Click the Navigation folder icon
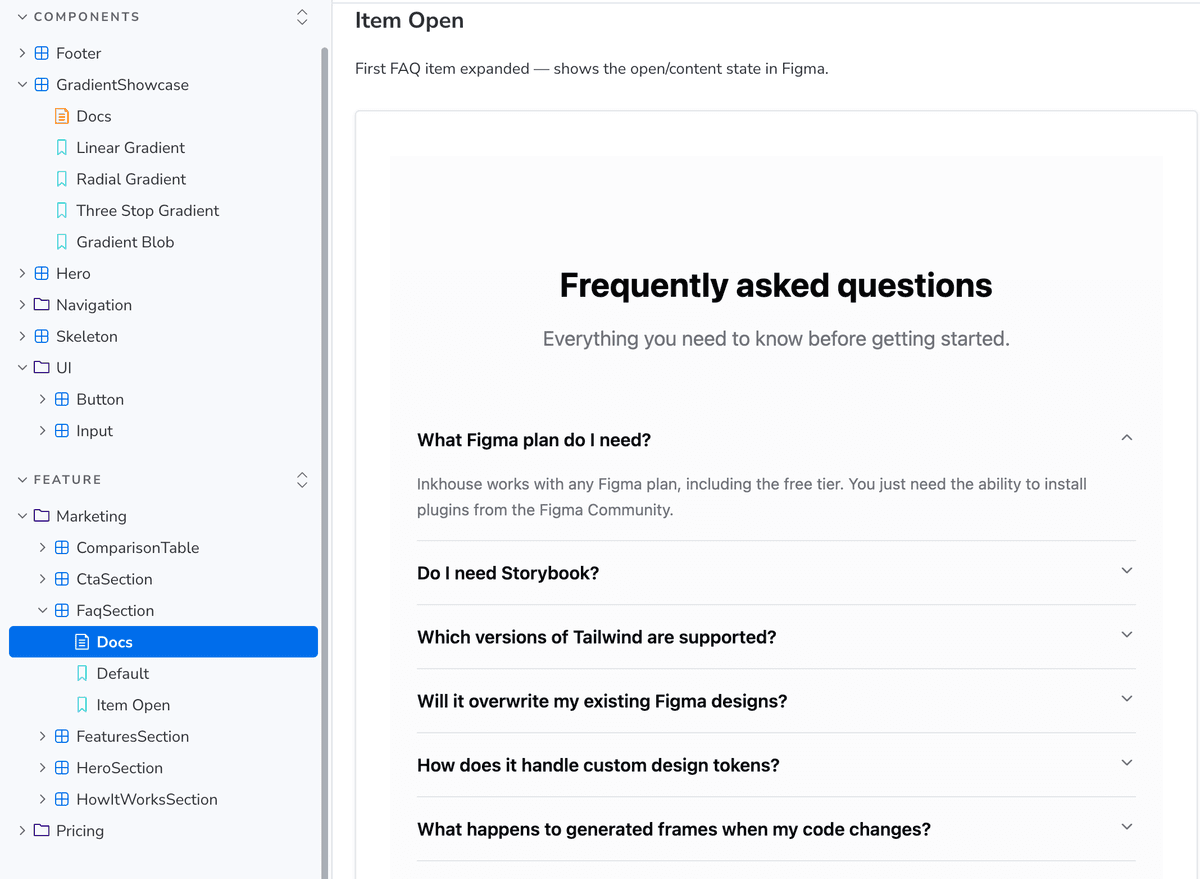 pyautogui.click(x=41, y=305)
